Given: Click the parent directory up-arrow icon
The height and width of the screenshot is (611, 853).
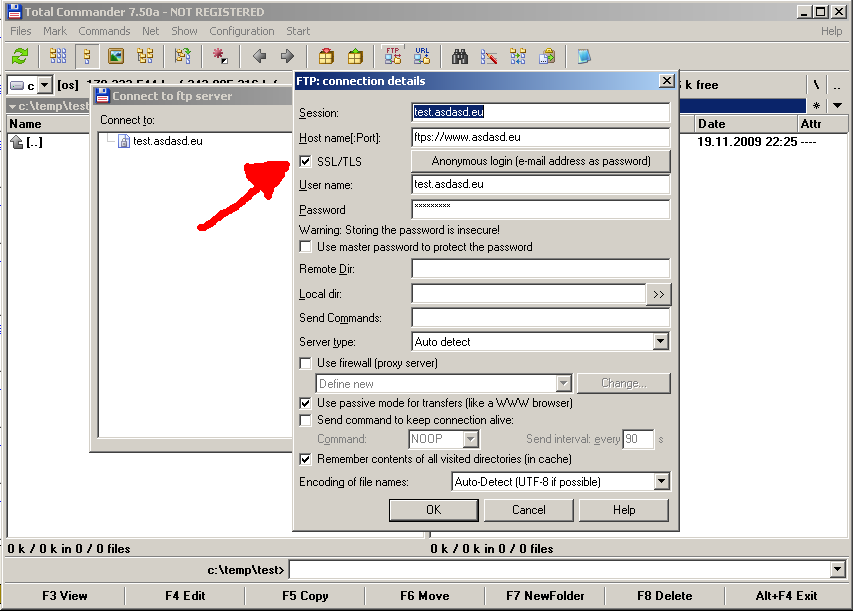Looking at the screenshot, I should pos(17,142).
